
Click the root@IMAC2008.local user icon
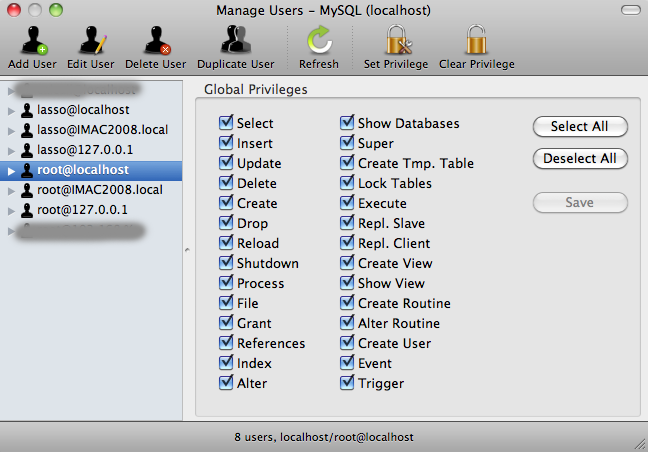pyautogui.click(x=27, y=190)
